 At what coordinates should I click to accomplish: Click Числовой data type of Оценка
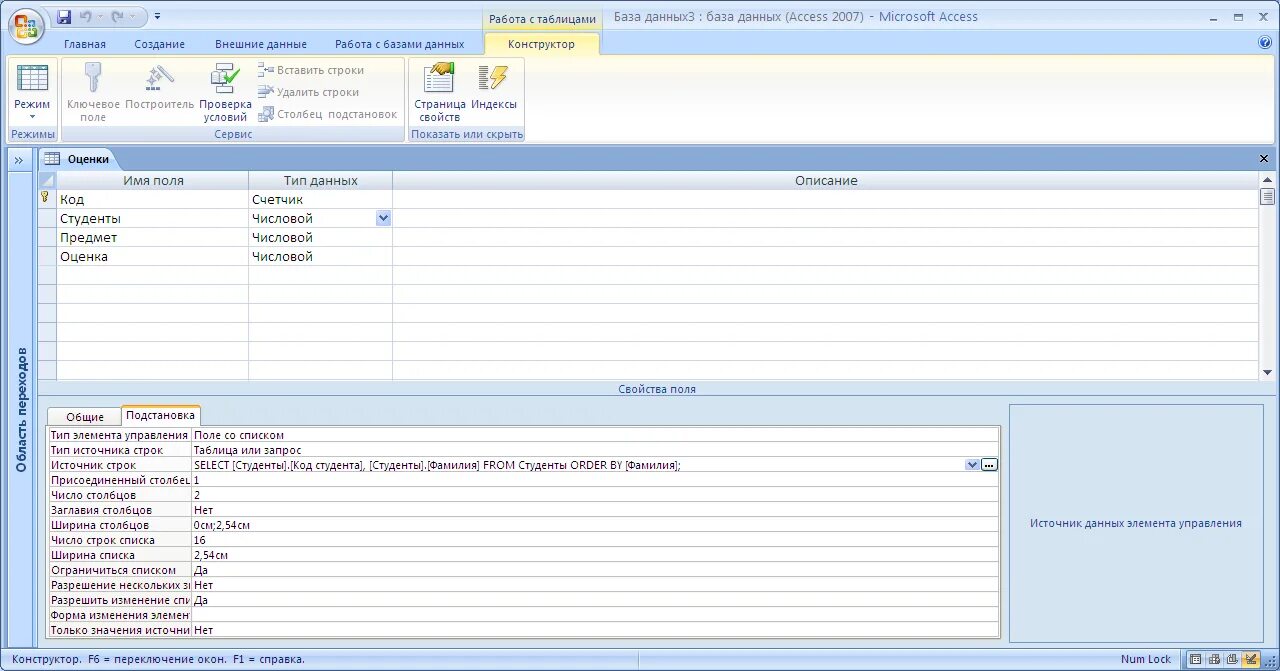tap(320, 256)
